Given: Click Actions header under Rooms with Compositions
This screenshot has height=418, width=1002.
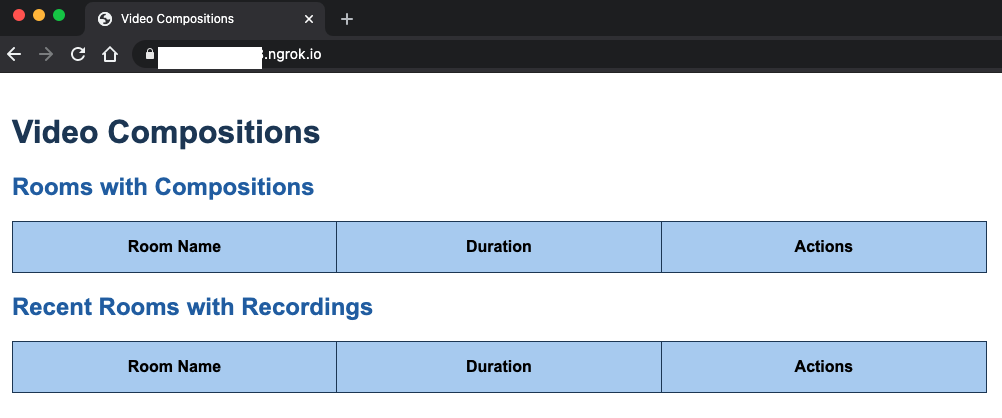Looking at the screenshot, I should coord(823,247).
